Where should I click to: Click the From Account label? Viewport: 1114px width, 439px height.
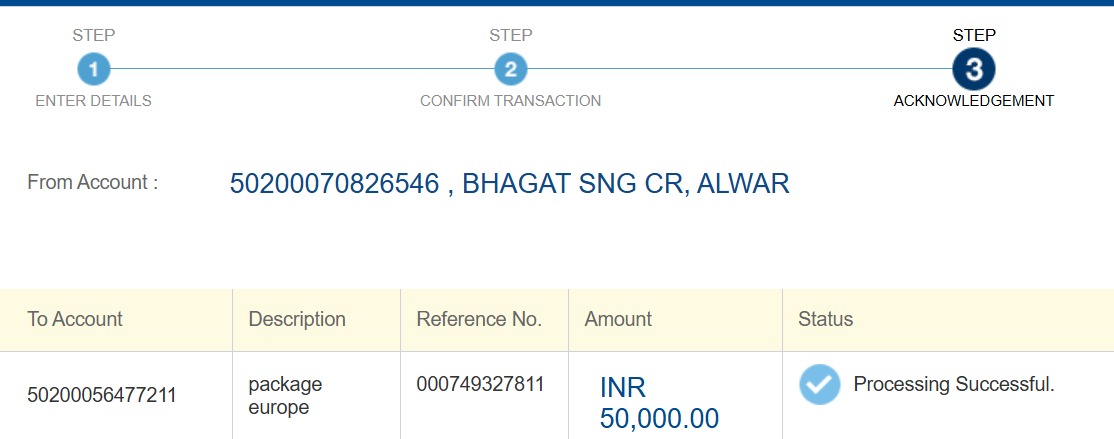pyautogui.click(x=92, y=183)
